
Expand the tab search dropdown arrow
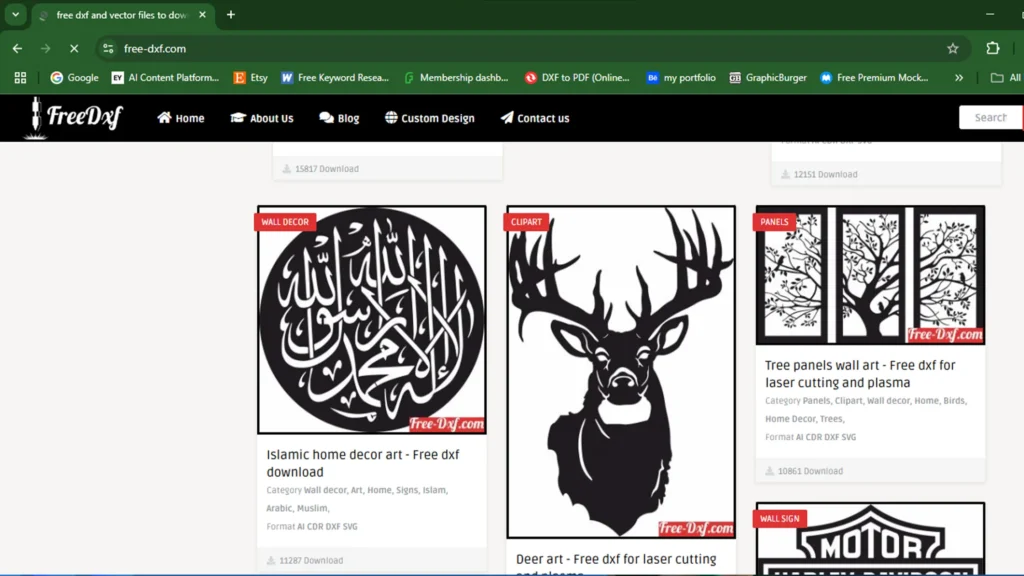(15, 15)
